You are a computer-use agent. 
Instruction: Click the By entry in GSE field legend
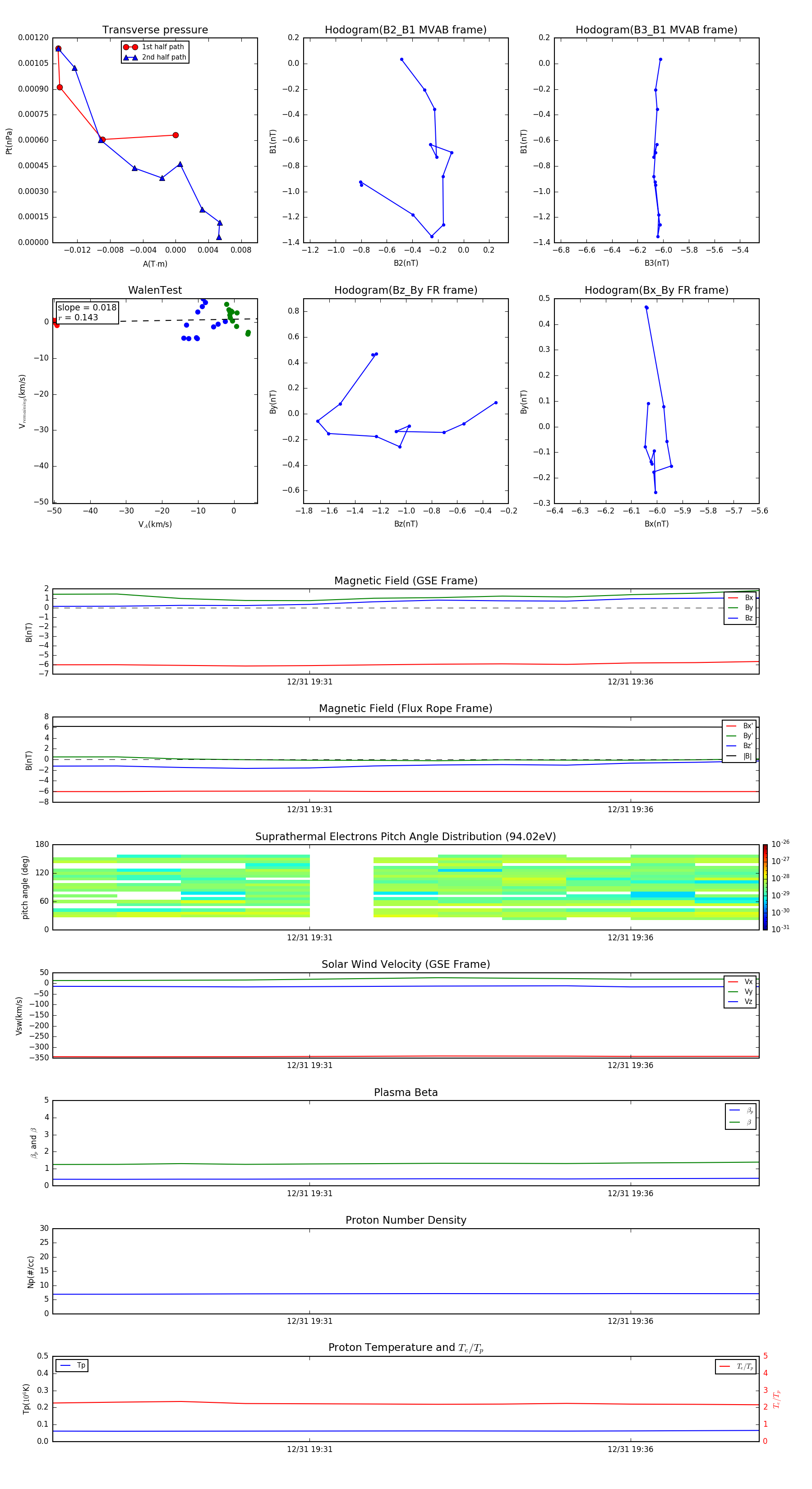(740, 607)
